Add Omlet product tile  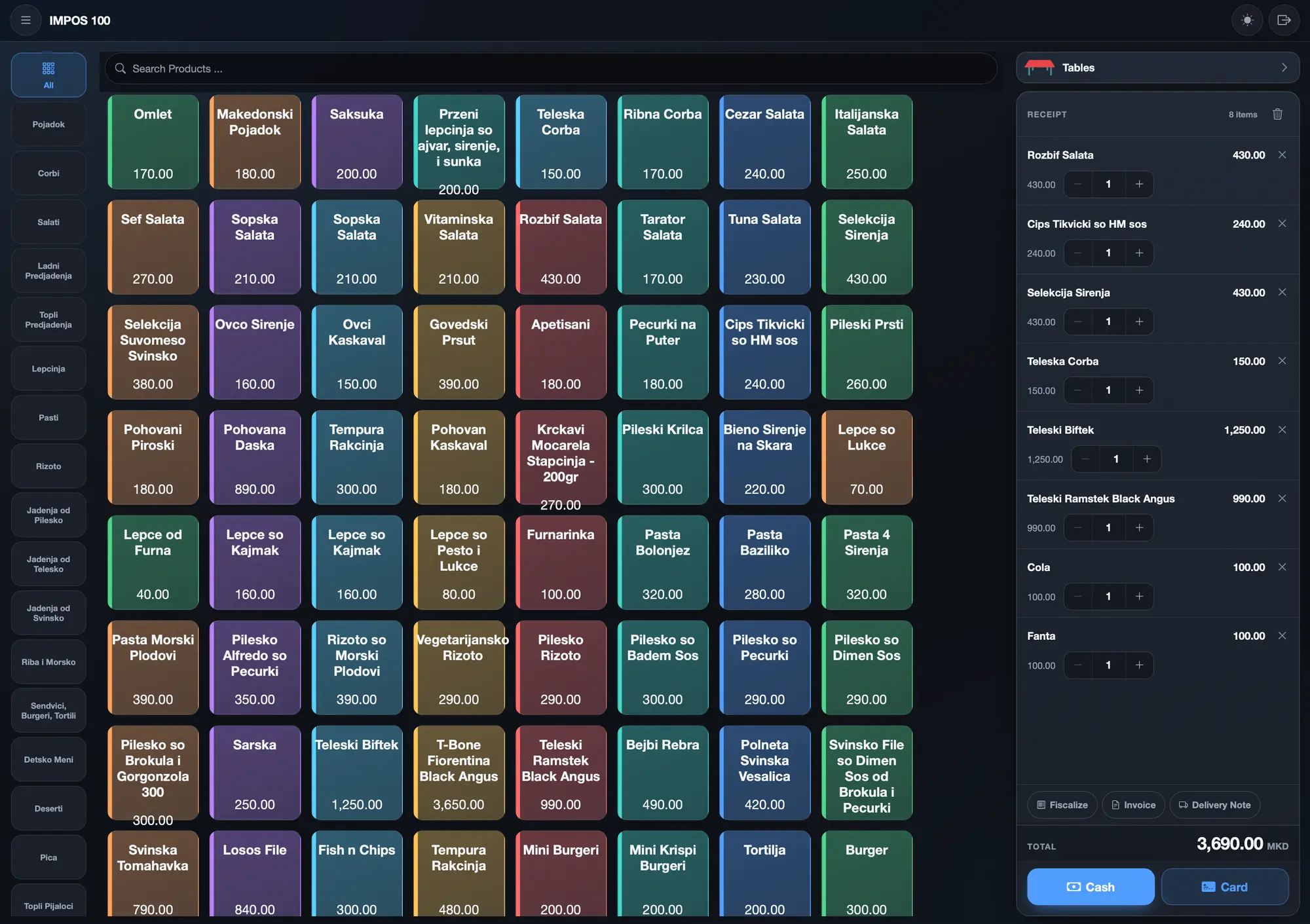(x=153, y=142)
